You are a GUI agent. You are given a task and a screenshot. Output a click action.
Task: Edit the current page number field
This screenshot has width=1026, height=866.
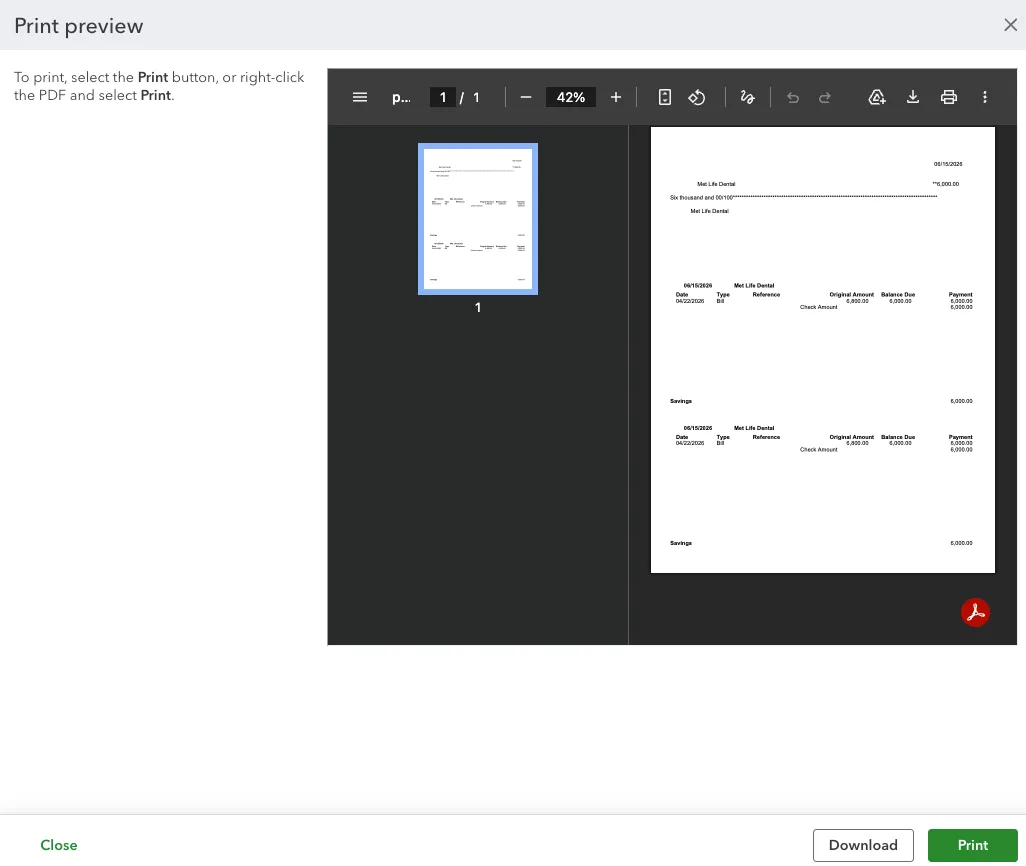tap(443, 98)
